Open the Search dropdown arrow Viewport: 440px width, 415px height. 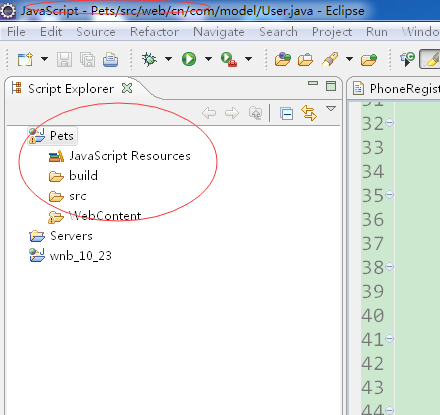click(349, 59)
